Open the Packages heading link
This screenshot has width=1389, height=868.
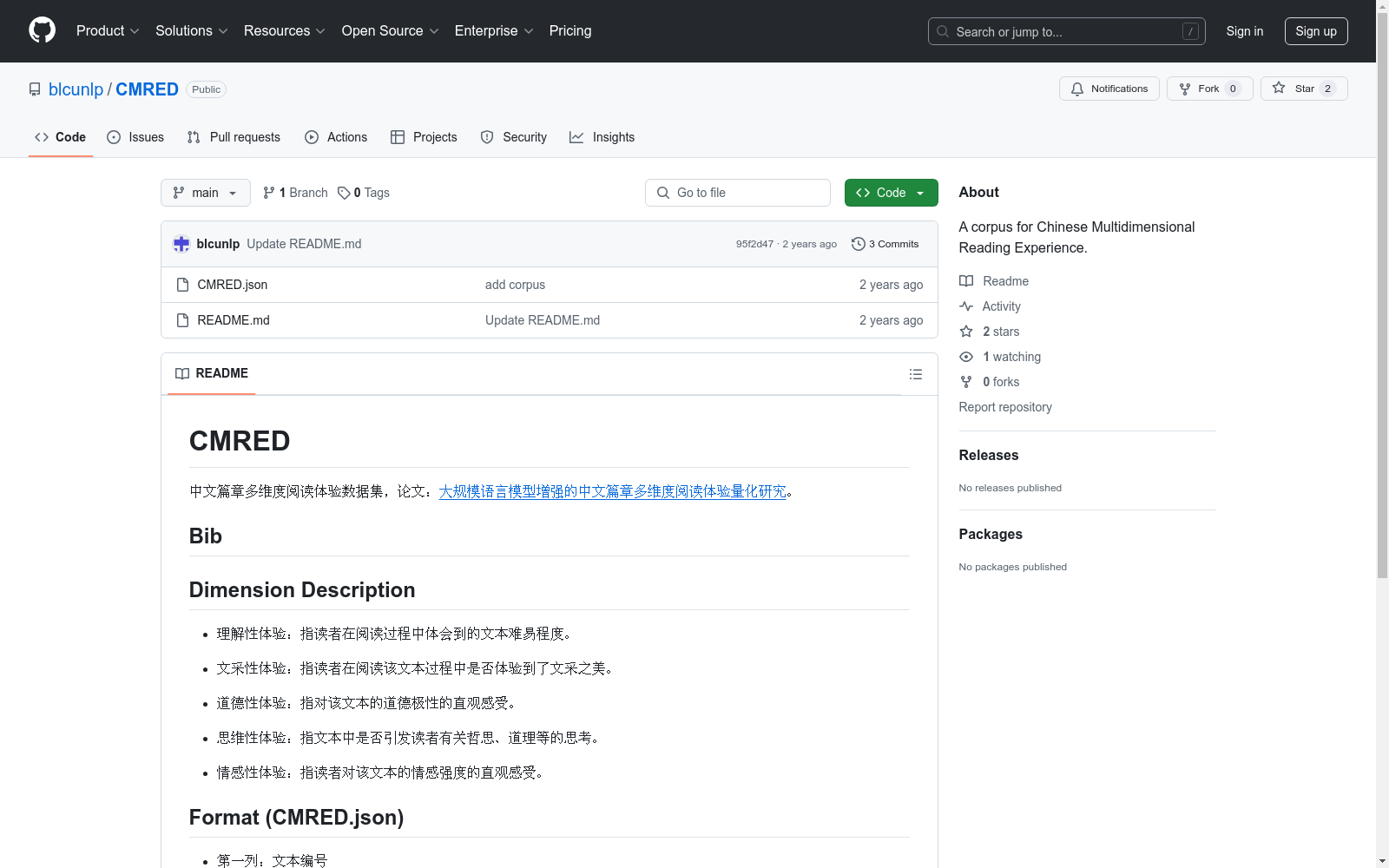point(991,534)
